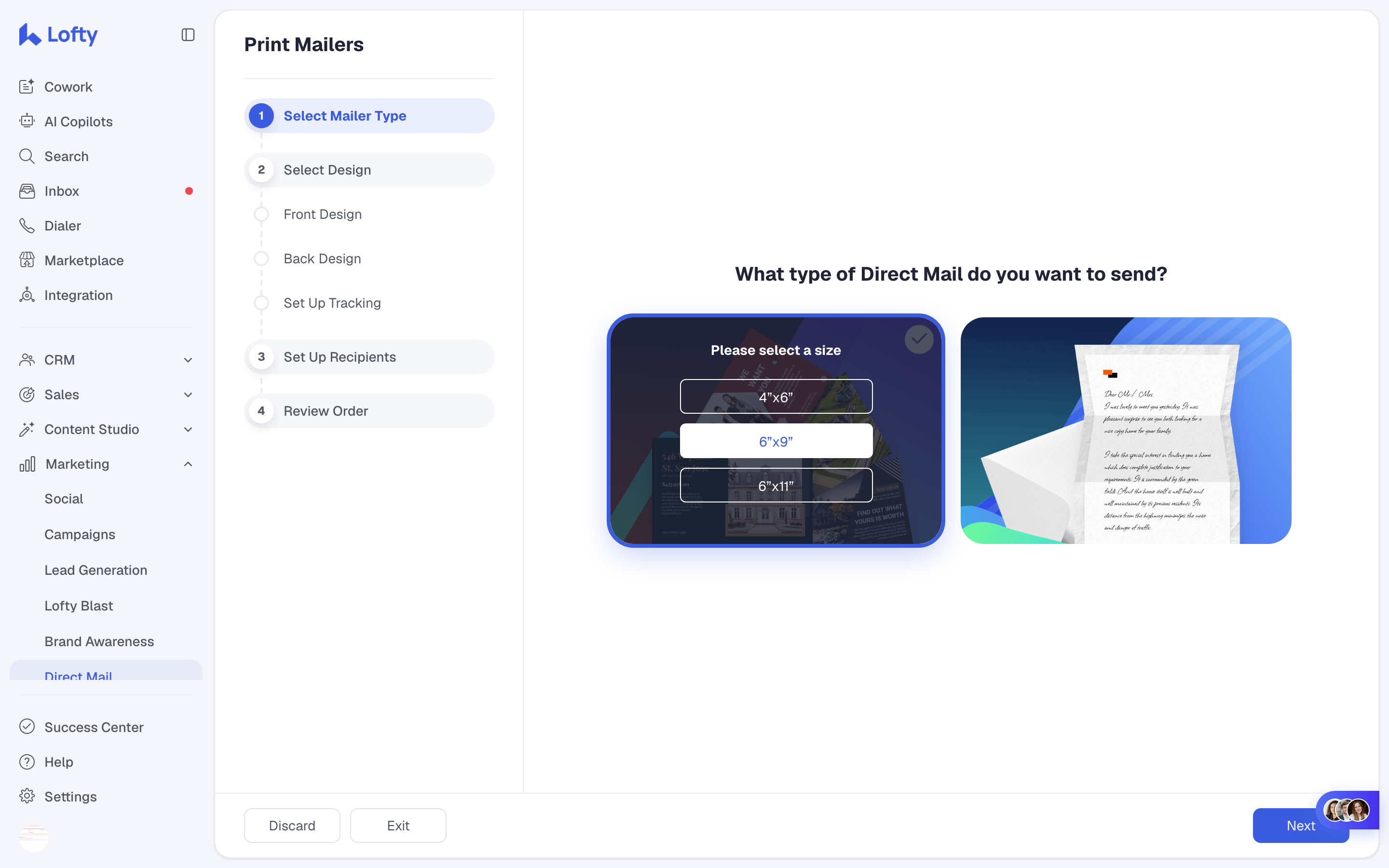Select the 6"x9" postcard size
The height and width of the screenshot is (868, 1389).
[776, 441]
